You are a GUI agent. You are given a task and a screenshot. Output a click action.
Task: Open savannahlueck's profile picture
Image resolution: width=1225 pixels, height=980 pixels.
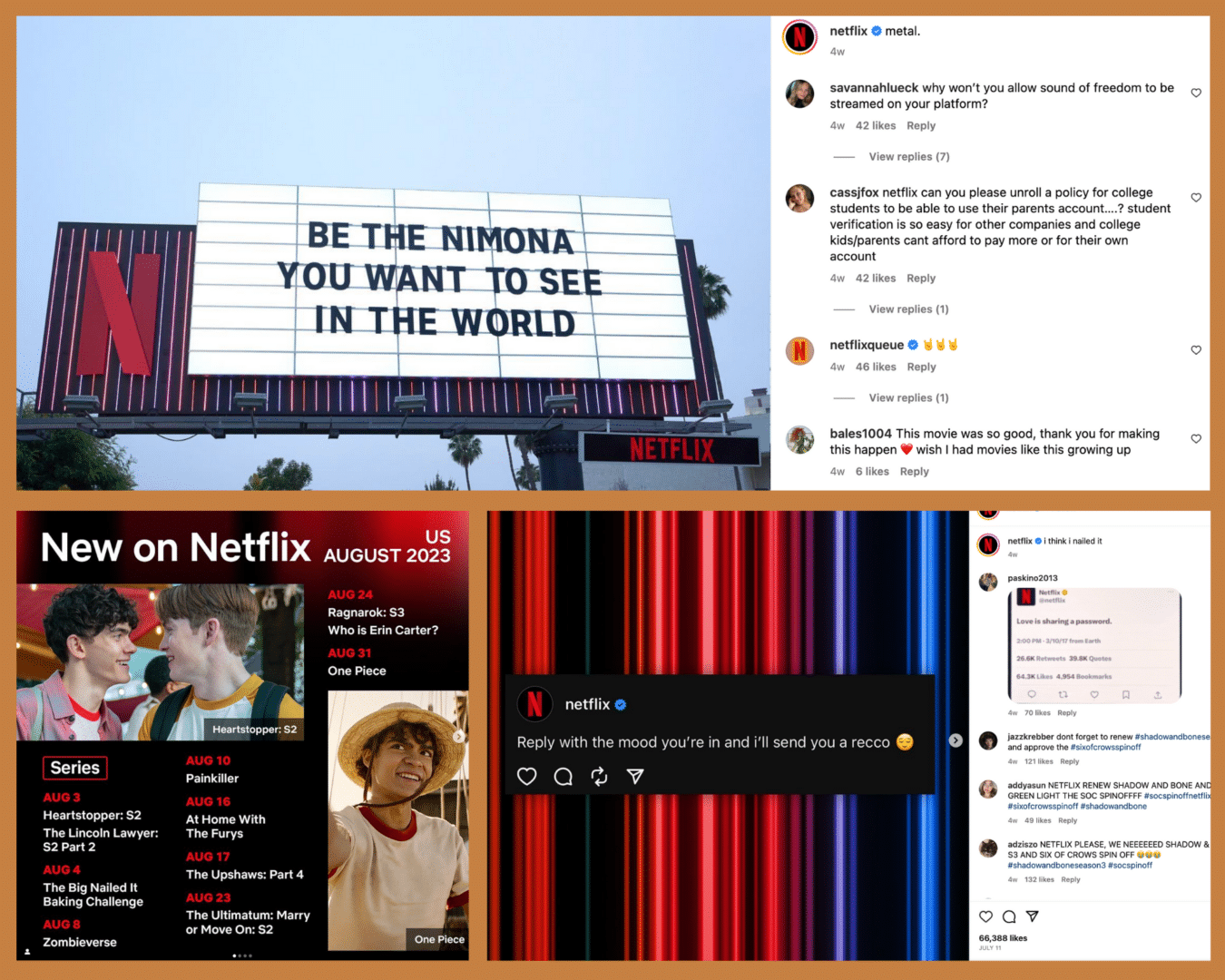[799, 93]
